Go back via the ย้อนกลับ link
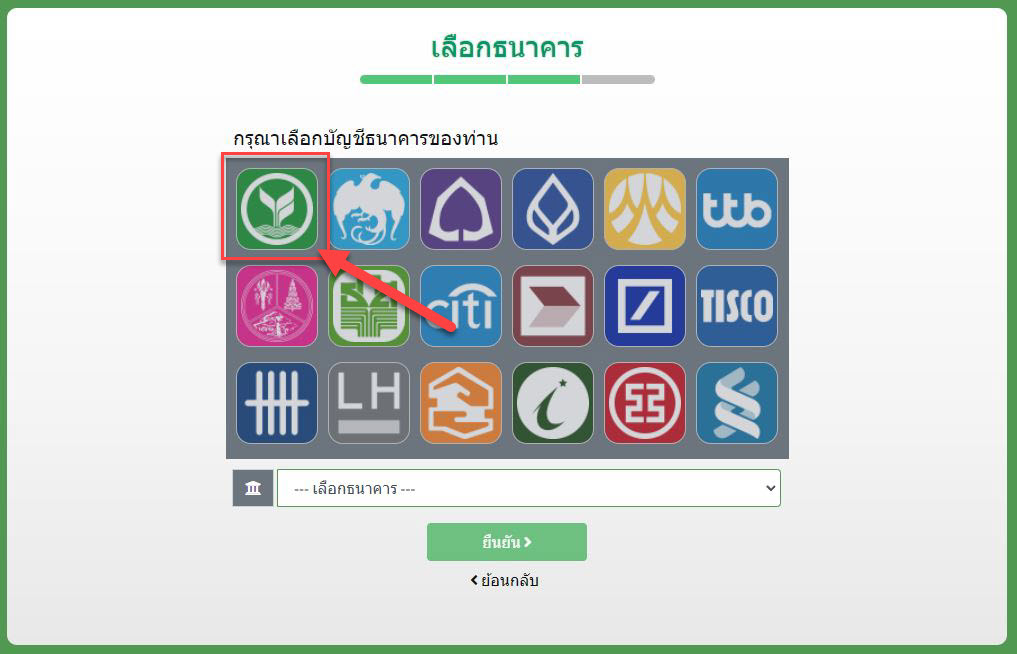 [x=505, y=580]
